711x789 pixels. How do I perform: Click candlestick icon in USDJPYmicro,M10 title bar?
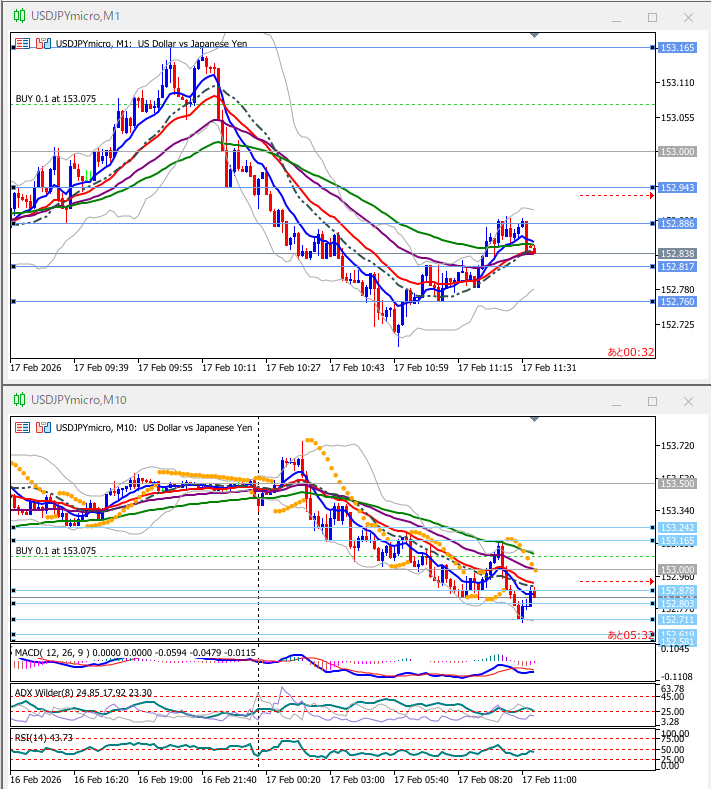coord(17,400)
